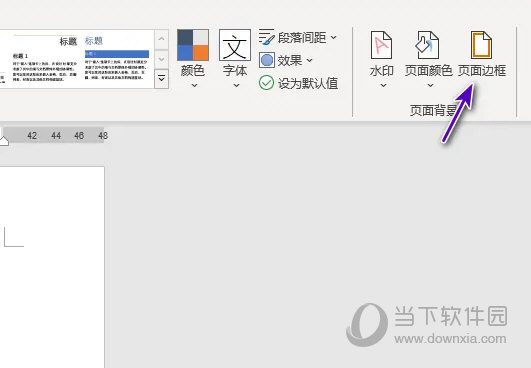The width and height of the screenshot is (531, 368).
Task: Select the black-titled document style thumbnail
Action: [44, 59]
